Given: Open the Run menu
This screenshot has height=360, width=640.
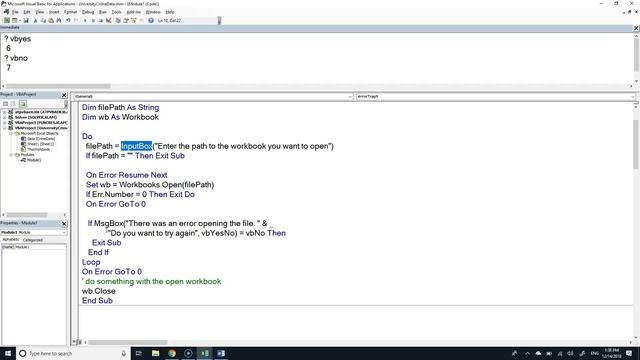Looking at the screenshot, I should coord(103,12).
